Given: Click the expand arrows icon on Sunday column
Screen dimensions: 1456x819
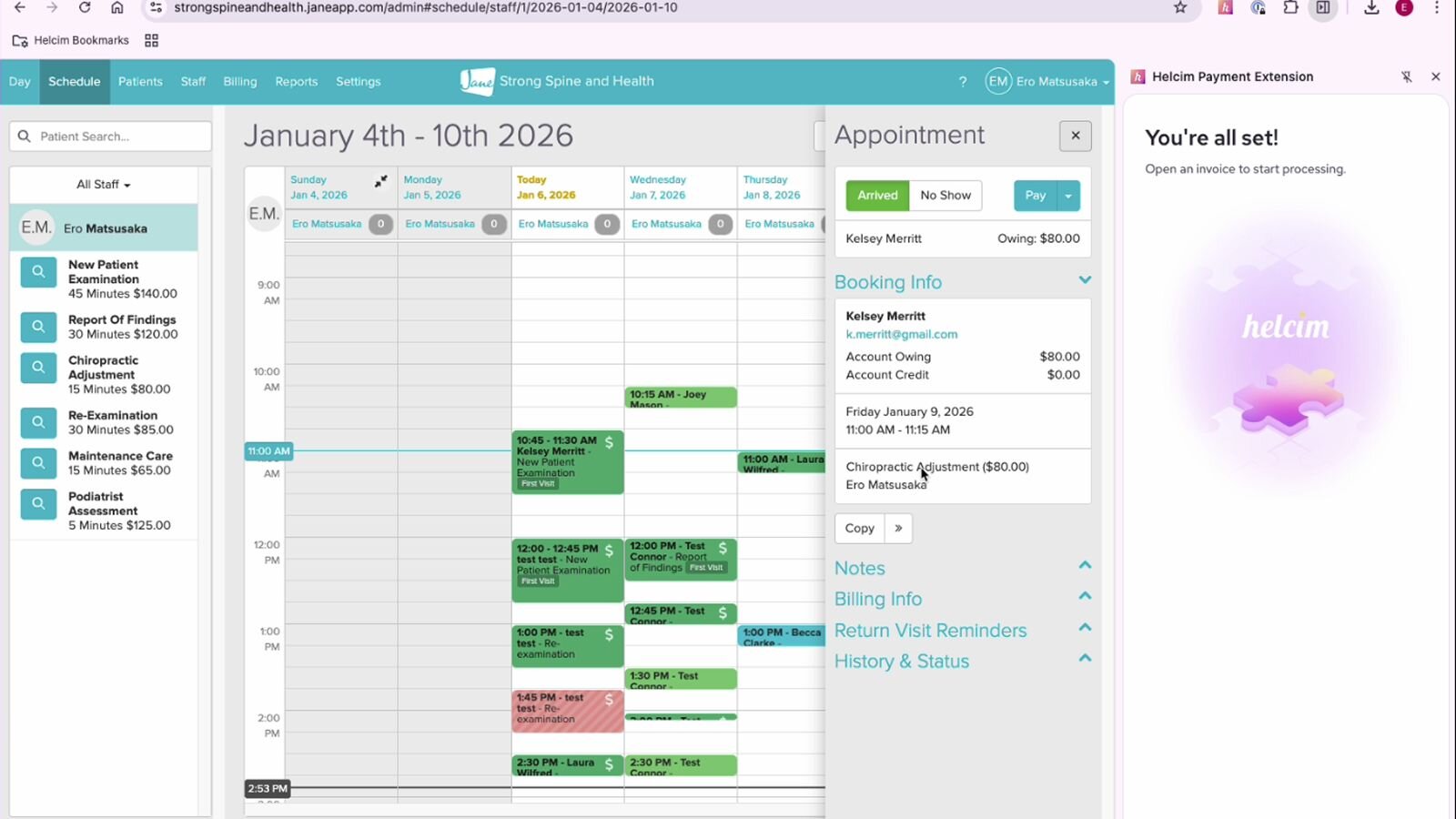Looking at the screenshot, I should tap(381, 182).
